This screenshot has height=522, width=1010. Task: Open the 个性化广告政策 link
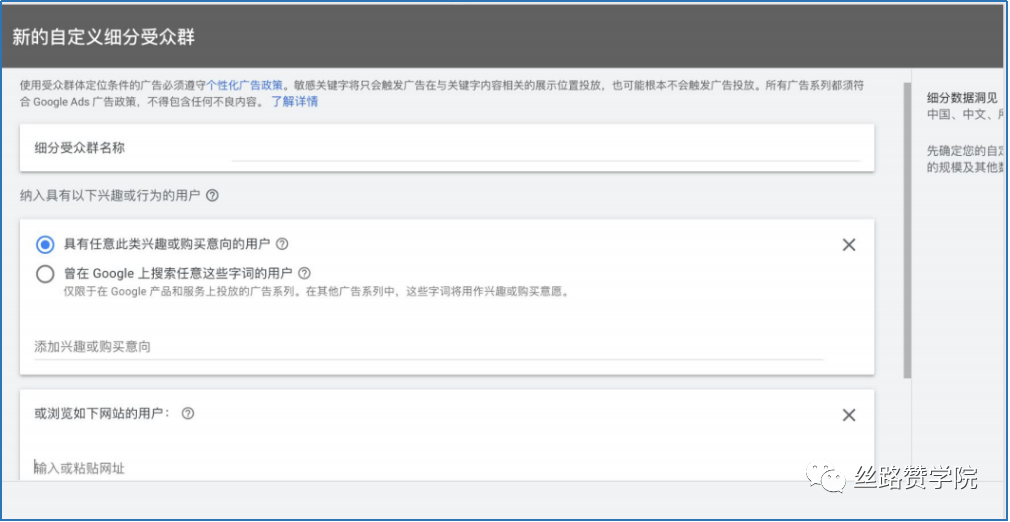coord(244,85)
